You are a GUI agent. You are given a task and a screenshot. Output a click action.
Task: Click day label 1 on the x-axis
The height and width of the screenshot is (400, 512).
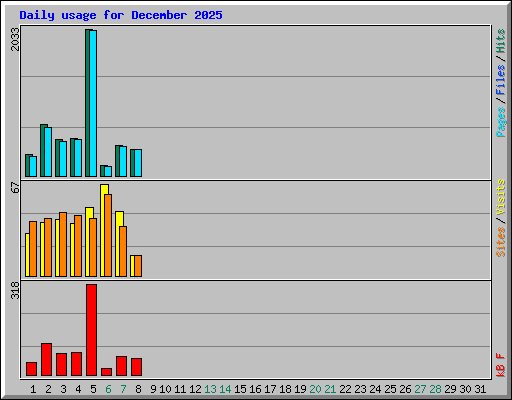[33, 389]
